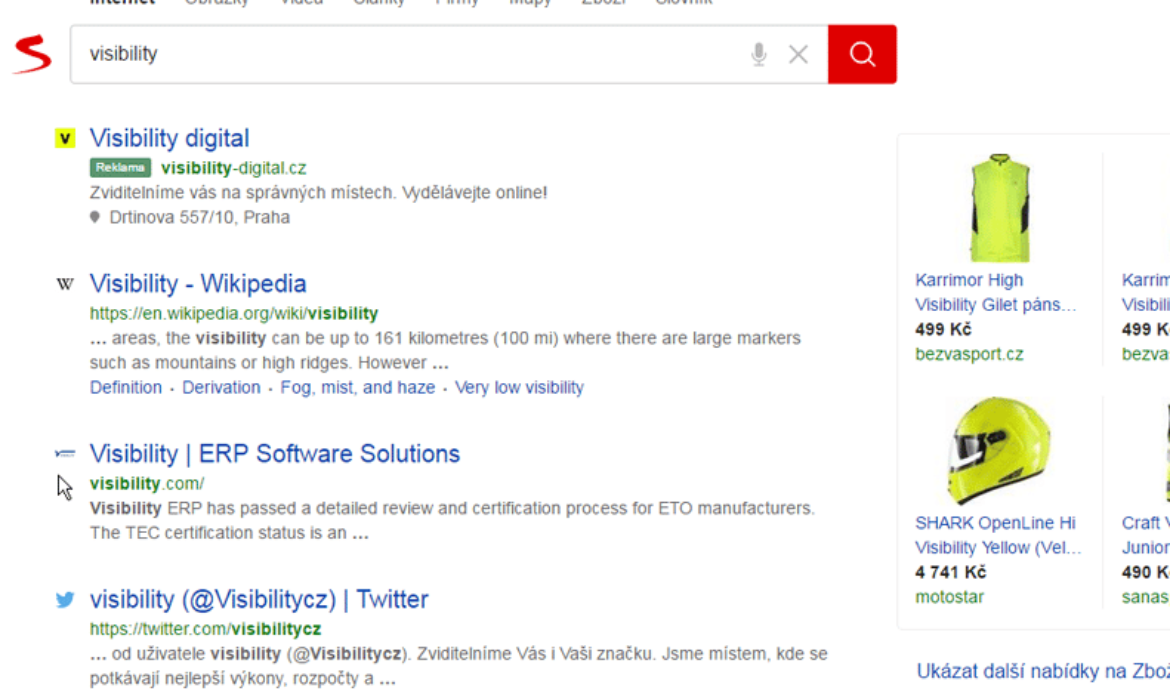Image resolution: width=1170 pixels, height=700 pixels.
Task: Click the Twitter result snippet text
Action: click(459, 666)
